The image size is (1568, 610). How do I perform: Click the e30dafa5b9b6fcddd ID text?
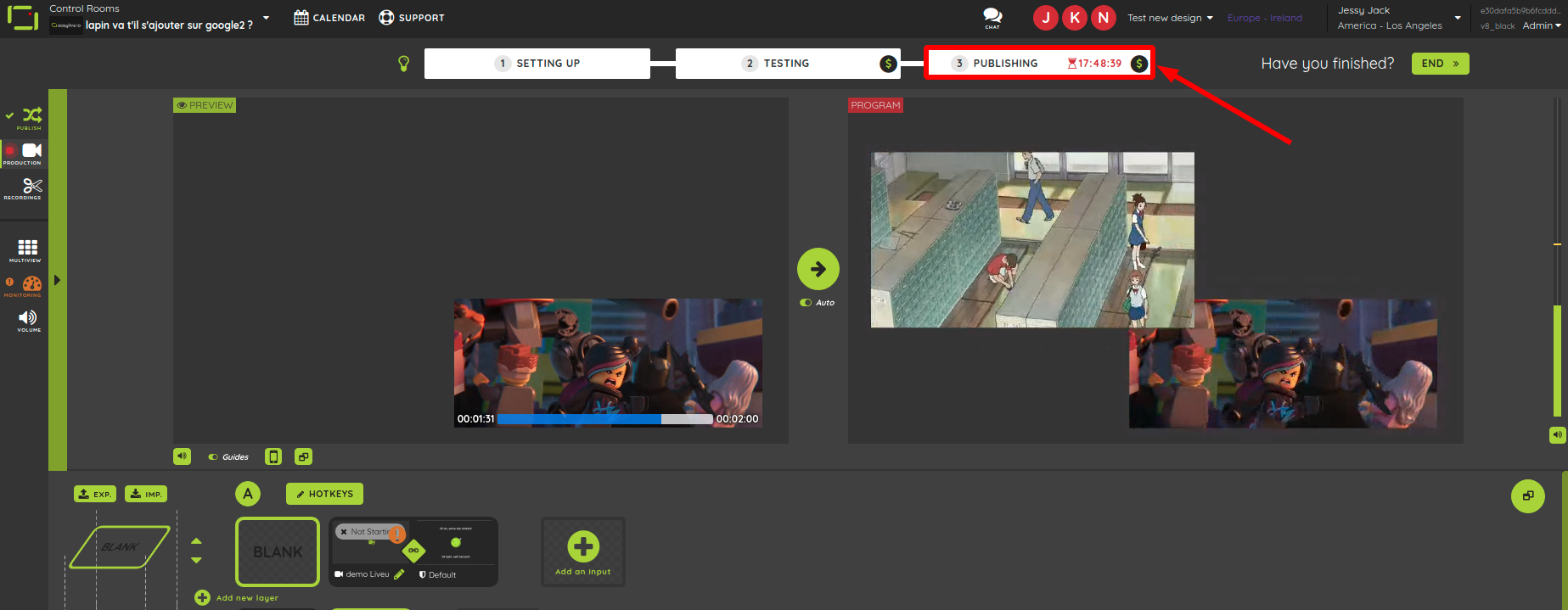click(x=1520, y=11)
